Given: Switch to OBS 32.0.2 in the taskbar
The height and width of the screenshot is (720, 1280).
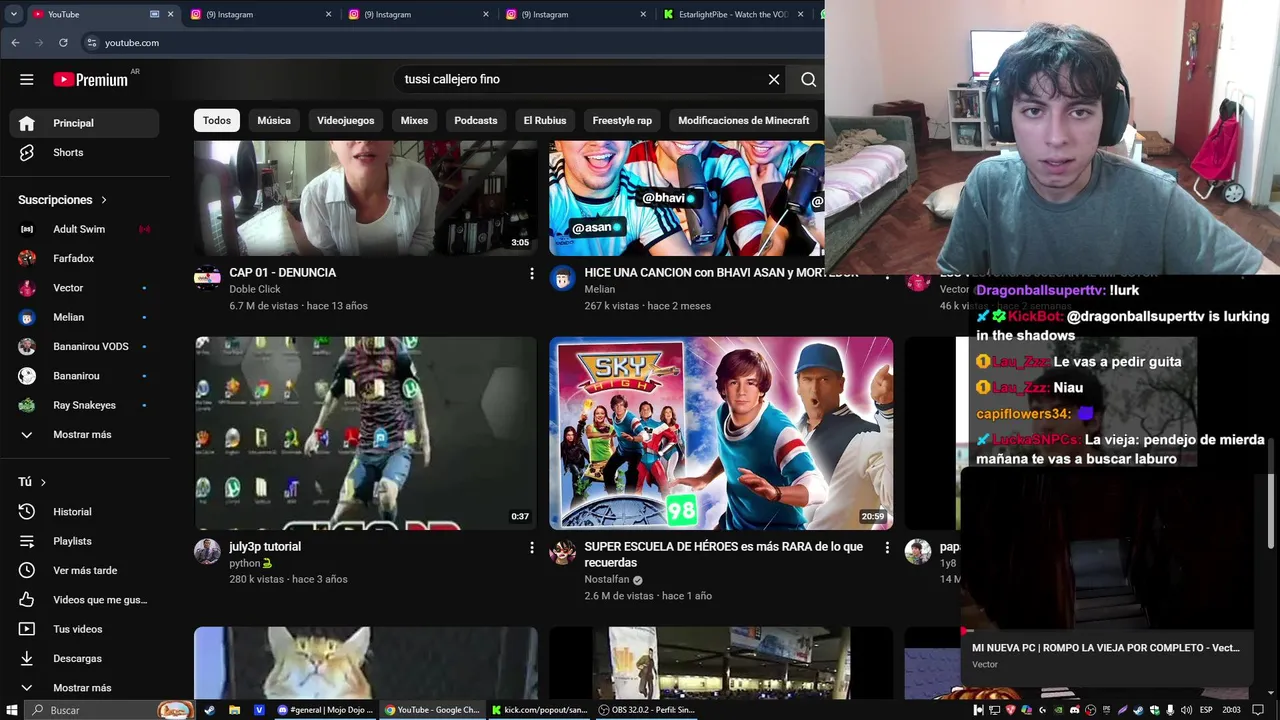Looking at the screenshot, I should pyautogui.click(x=646, y=710).
